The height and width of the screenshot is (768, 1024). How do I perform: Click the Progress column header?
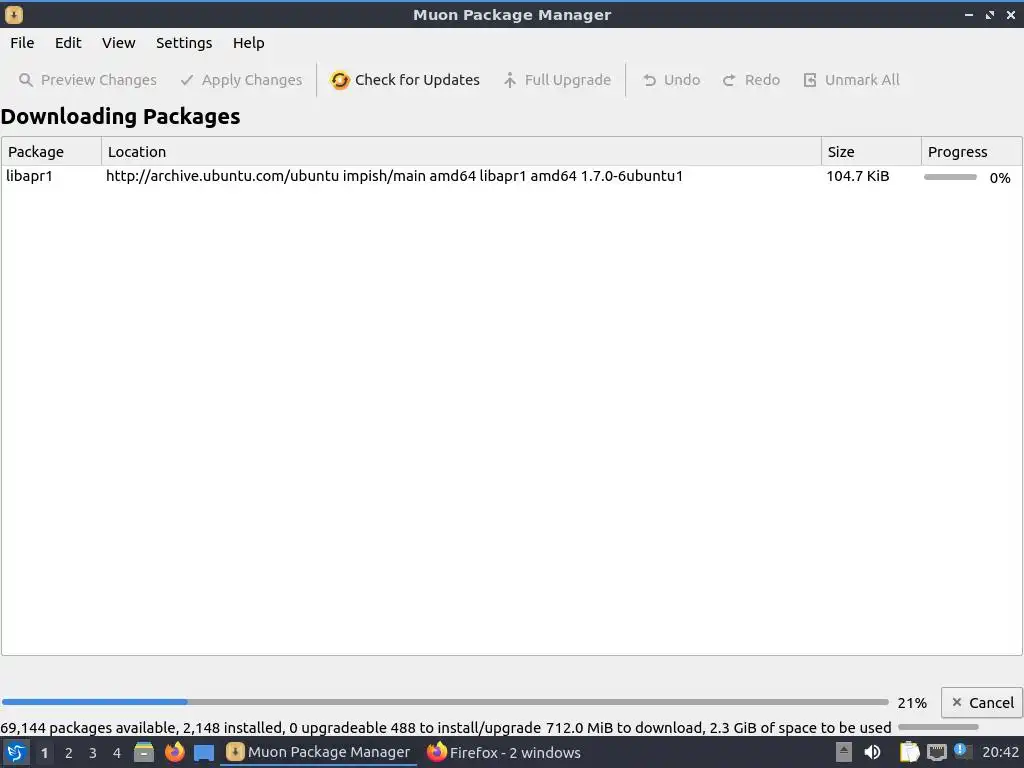(972, 152)
